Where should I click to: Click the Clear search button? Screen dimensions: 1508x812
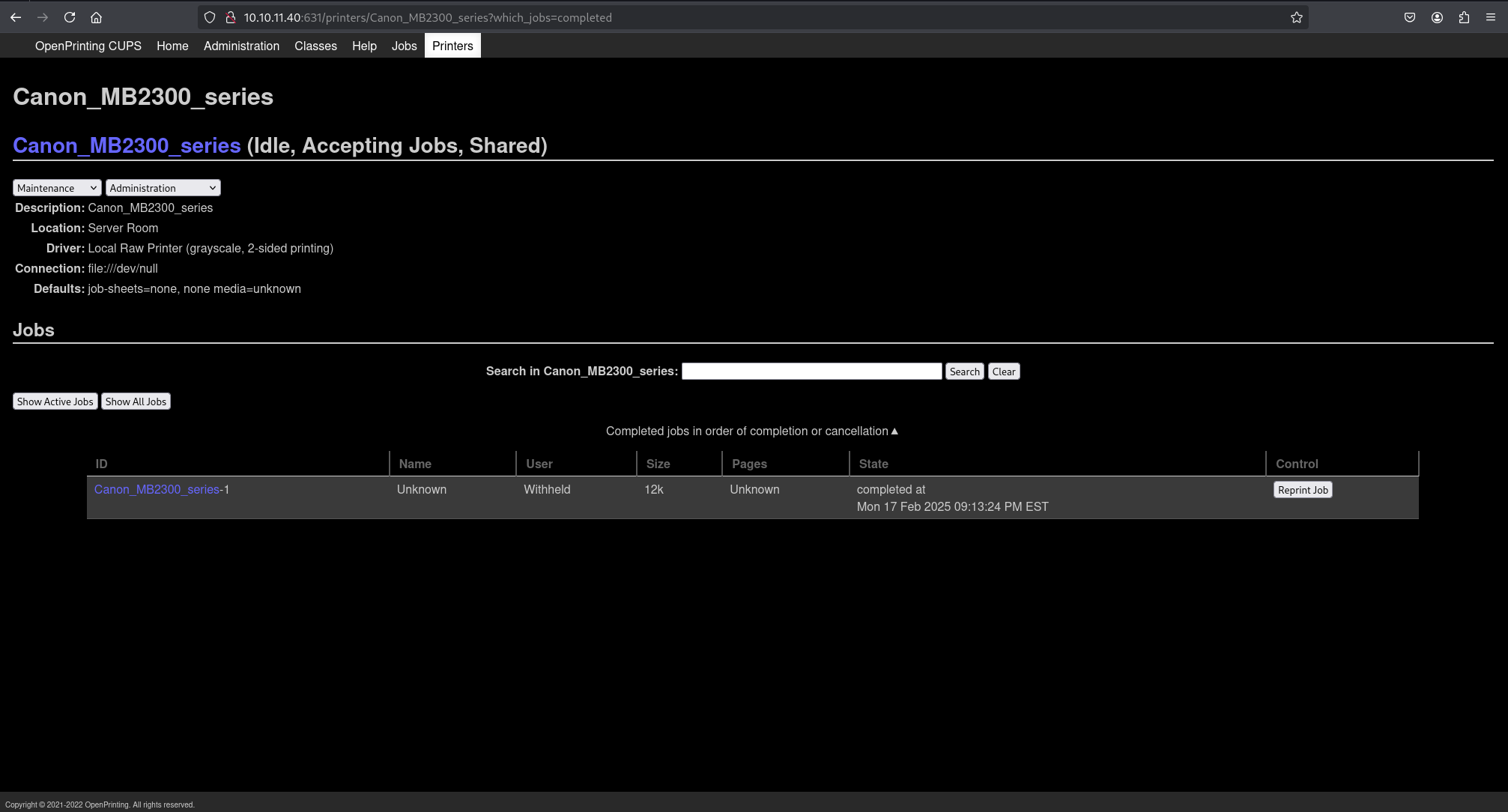click(x=1003, y=372)
